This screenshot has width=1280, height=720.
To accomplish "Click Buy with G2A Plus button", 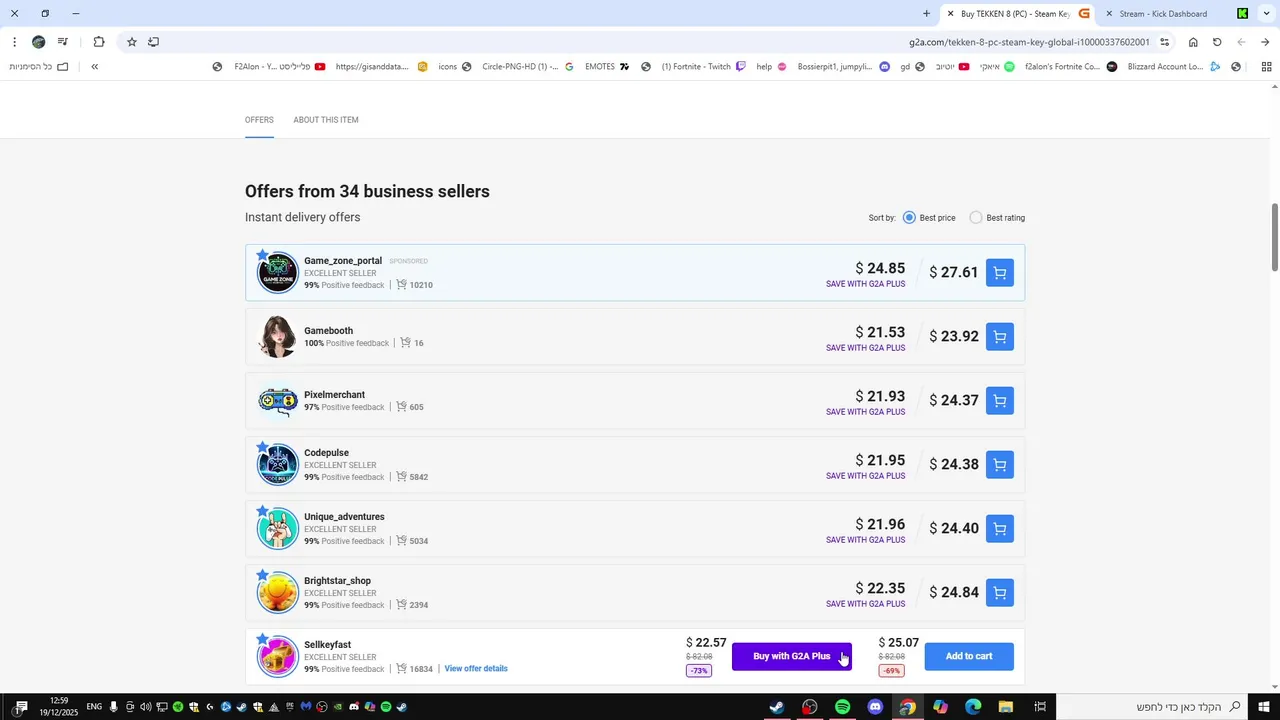I will (x=792, y=656).
